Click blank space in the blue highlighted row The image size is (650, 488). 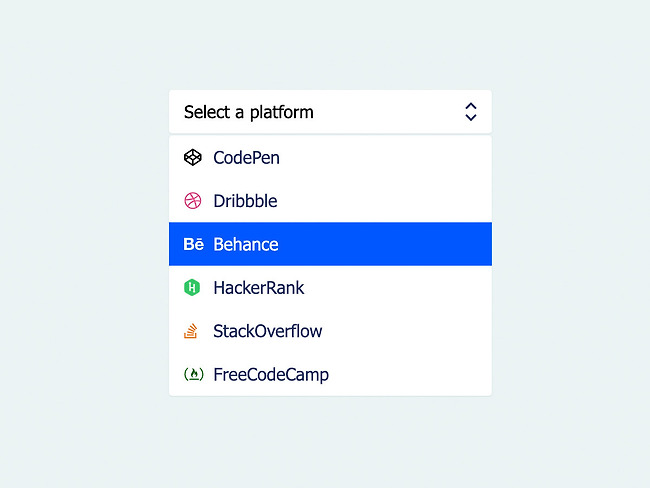(x=386, y=244)
